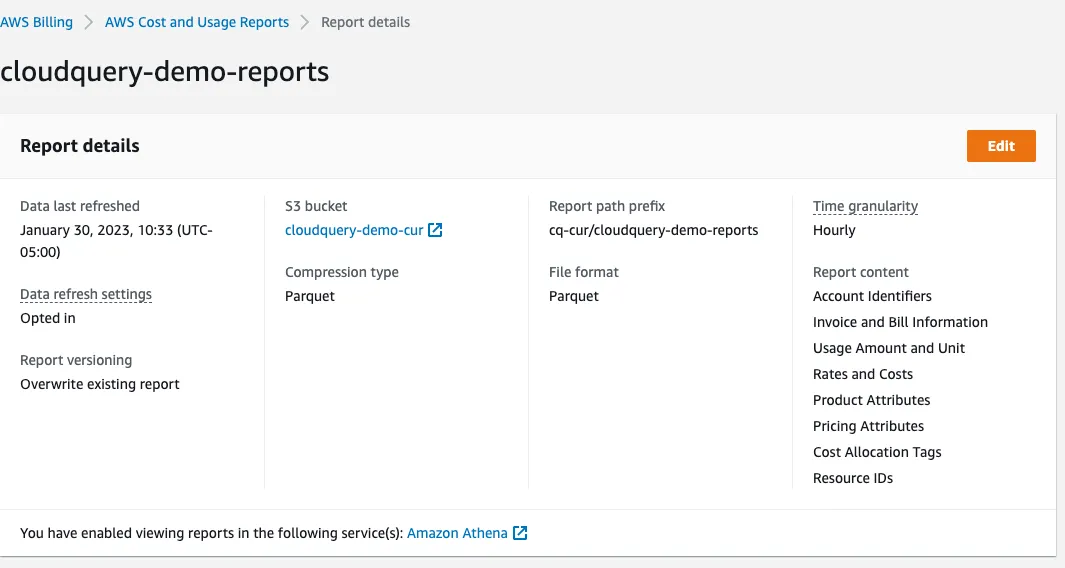
Task: Click external link icon beside Amazon Athena
Action: click(x=520, y=533)
